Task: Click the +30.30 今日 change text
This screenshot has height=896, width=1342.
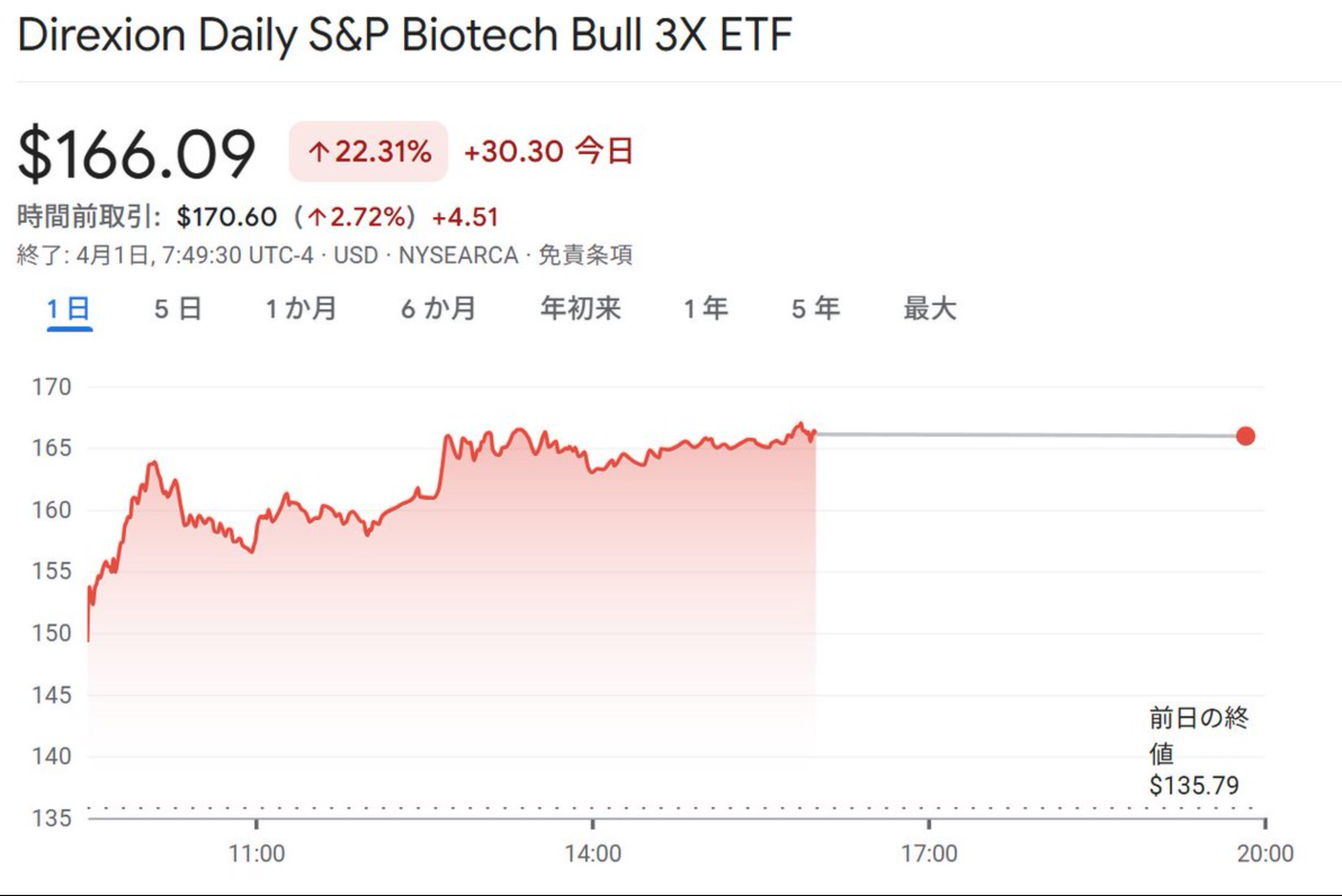Action: [x=548, y=152]
